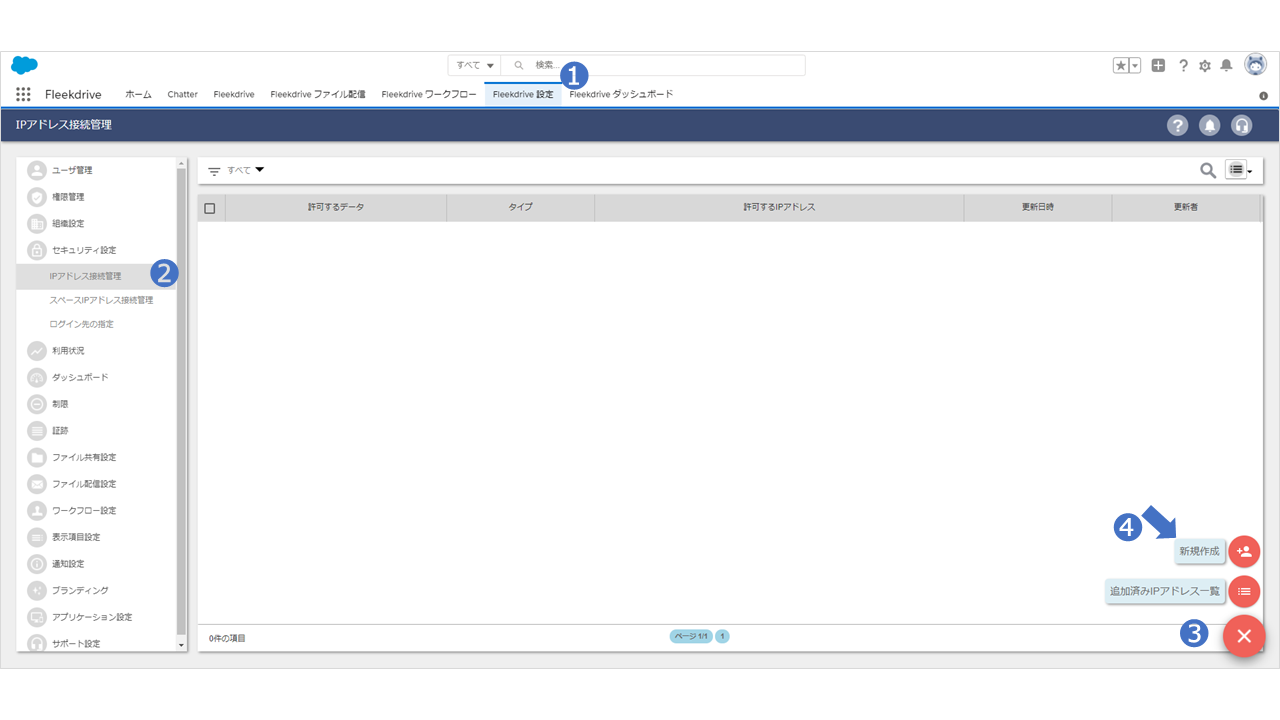Click the タイプ column header
The width and height of the screenshot is (1280, 720).
[x=520, y=207]
